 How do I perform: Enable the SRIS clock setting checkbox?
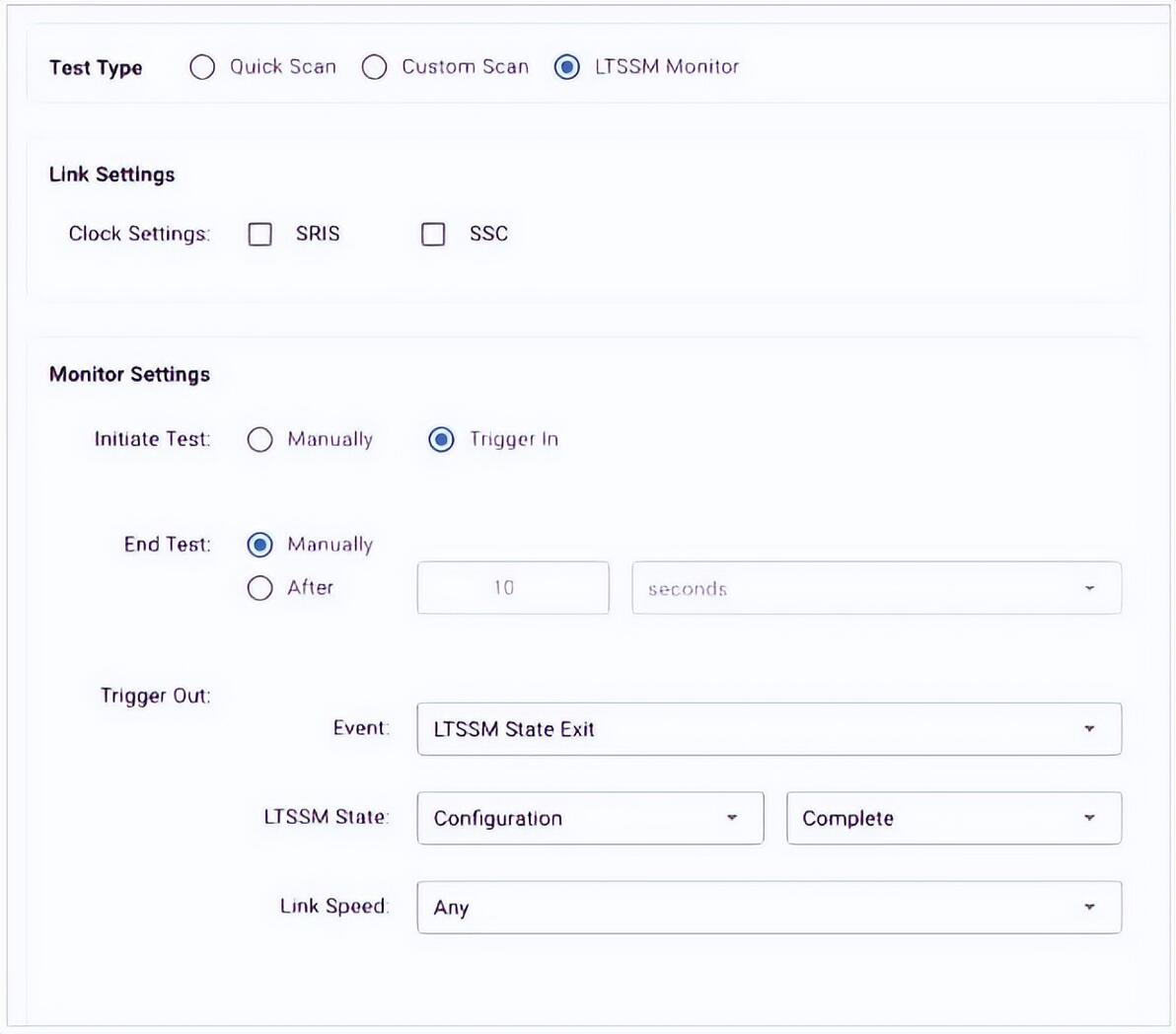[x=260, y=234]
